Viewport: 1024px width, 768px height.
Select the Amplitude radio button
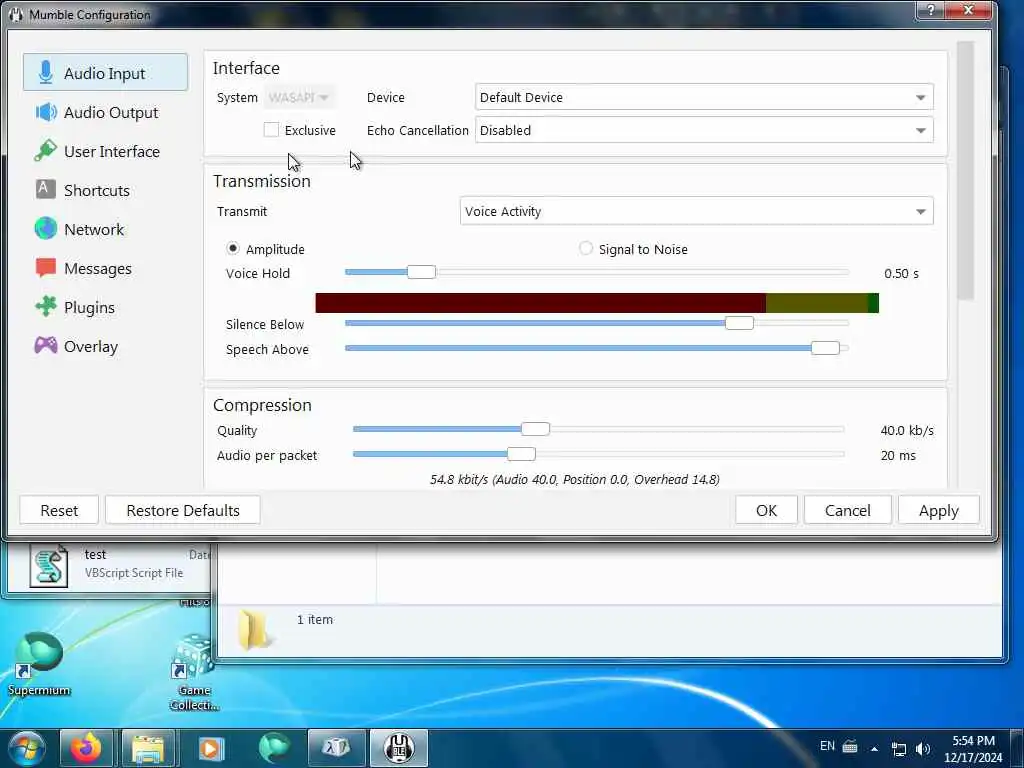pyautogui.click(x=232, y=248)
